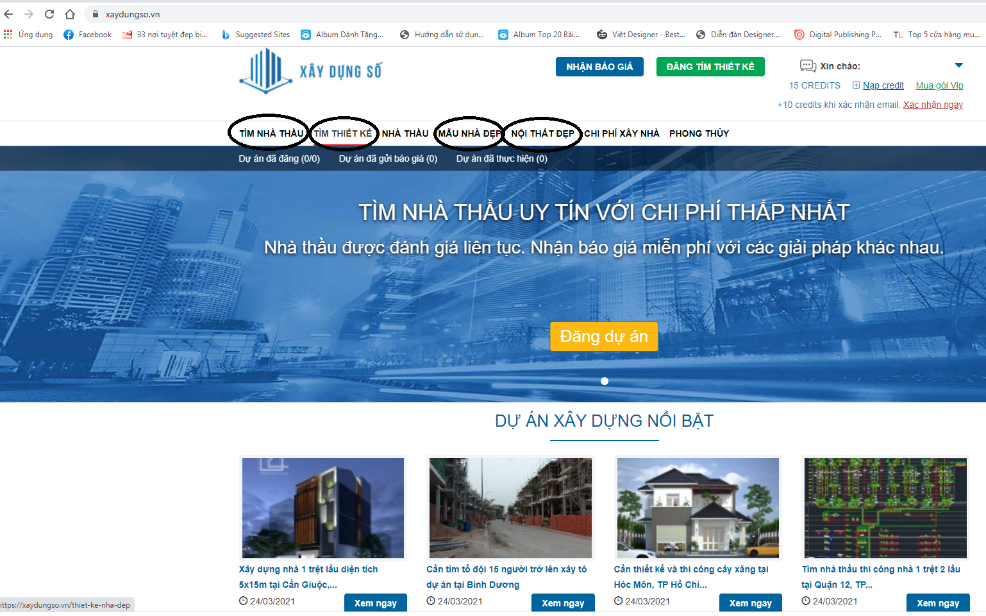Click the ĐĂNG TÌM THIẾT KẾ button
Image resolution: width=986 pixels, height=616 pixels.
pyautogui.click(x=710, y=67)
